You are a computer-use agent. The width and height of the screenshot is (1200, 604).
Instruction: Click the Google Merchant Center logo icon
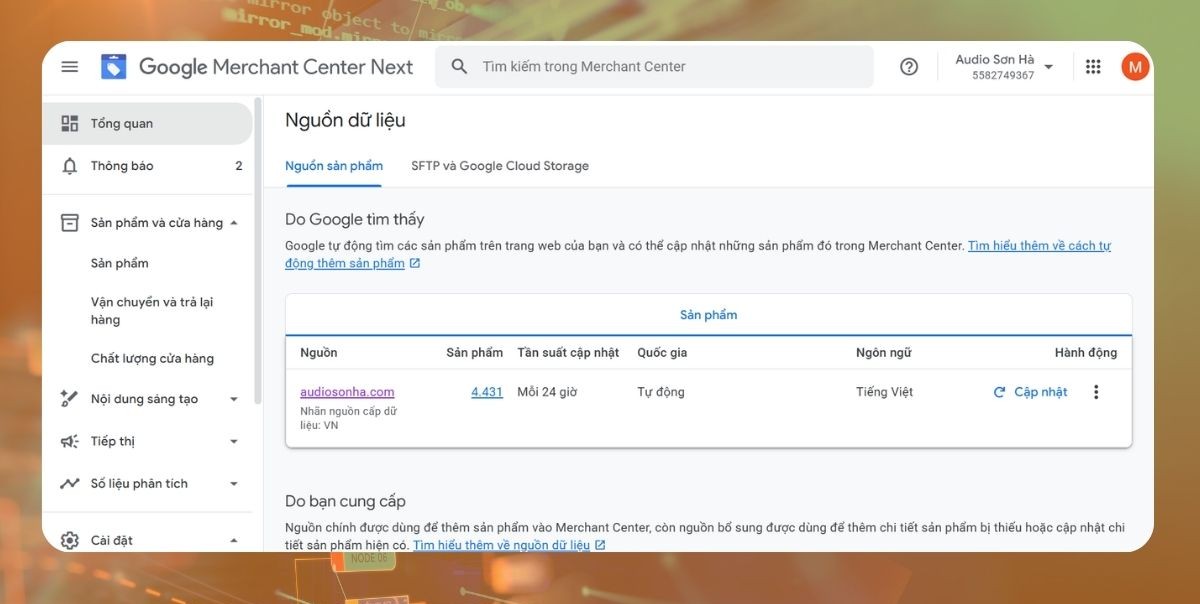point(114,67)
